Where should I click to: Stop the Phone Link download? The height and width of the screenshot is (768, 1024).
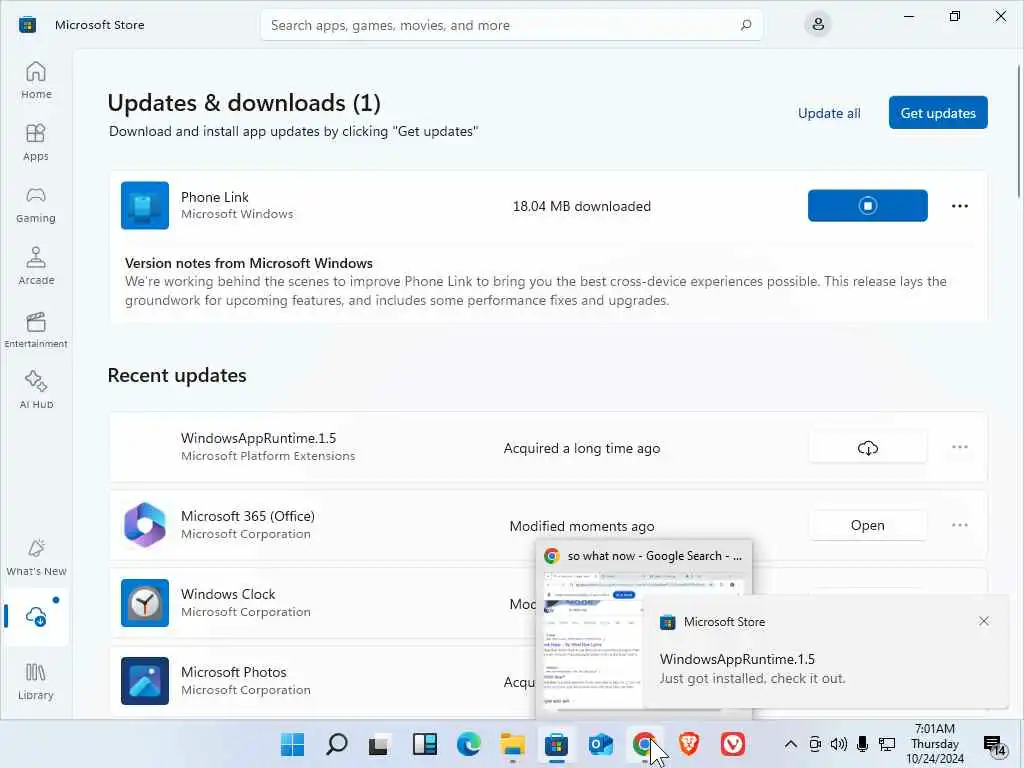coord(867,206)
